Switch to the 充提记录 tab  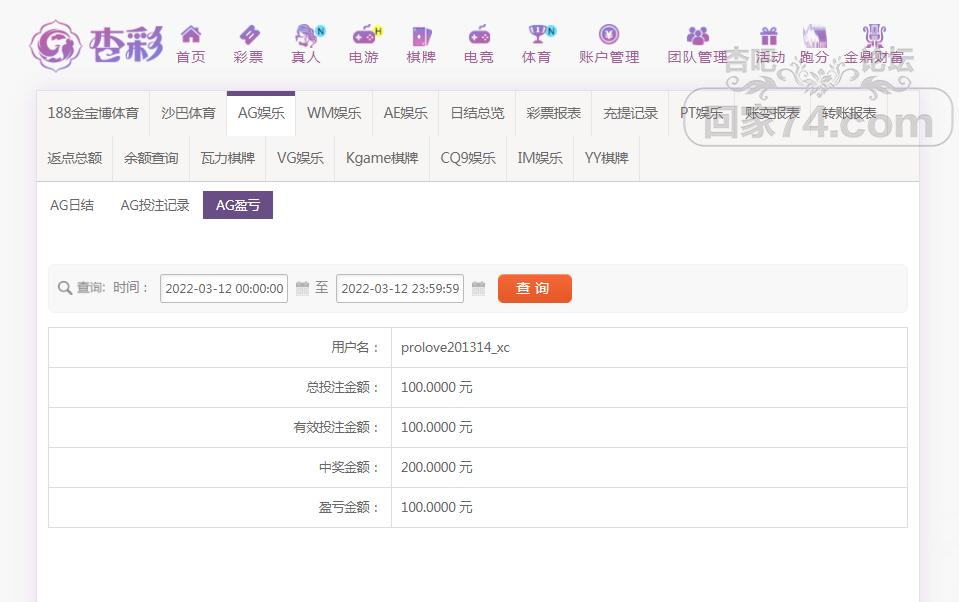pyautogui.click(x=630, y=113)
